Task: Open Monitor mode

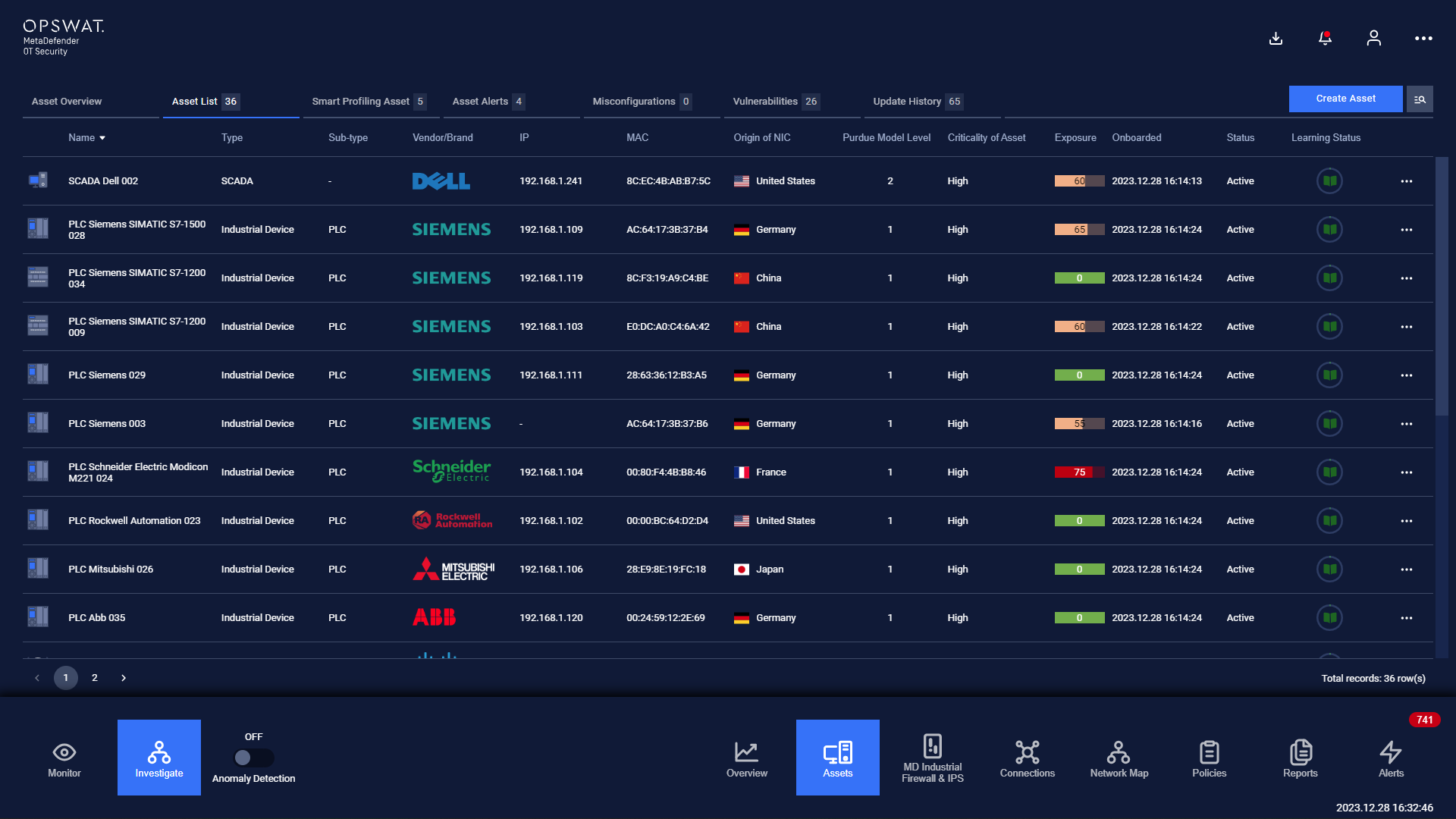Action: pyautogui.click(x=64, y=758)
